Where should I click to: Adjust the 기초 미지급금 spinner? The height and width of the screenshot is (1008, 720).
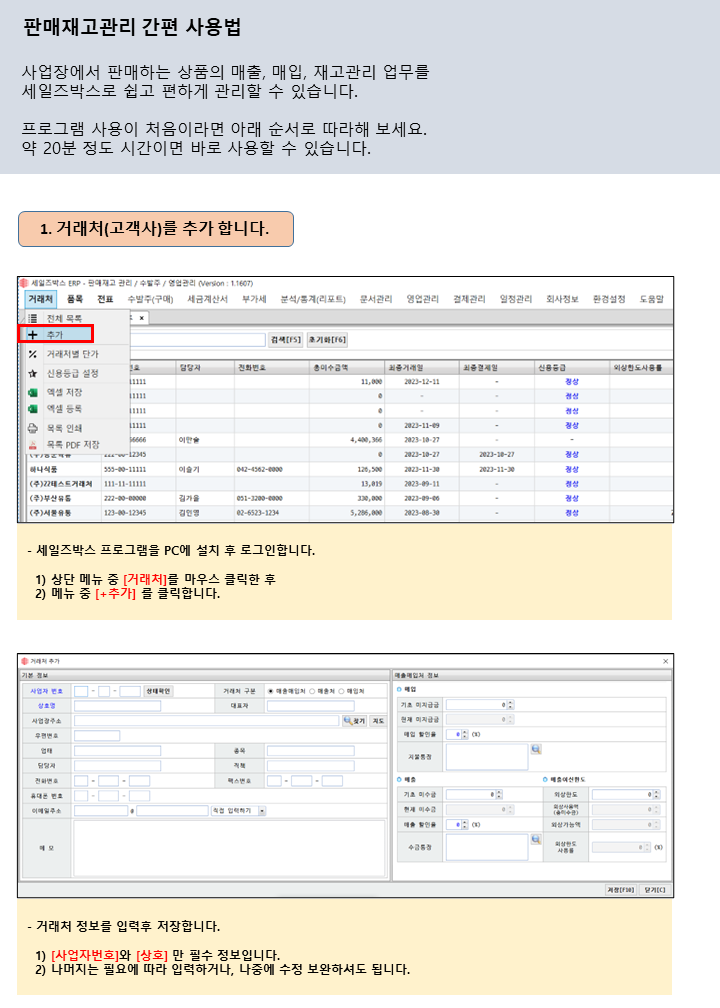point(511,705)
